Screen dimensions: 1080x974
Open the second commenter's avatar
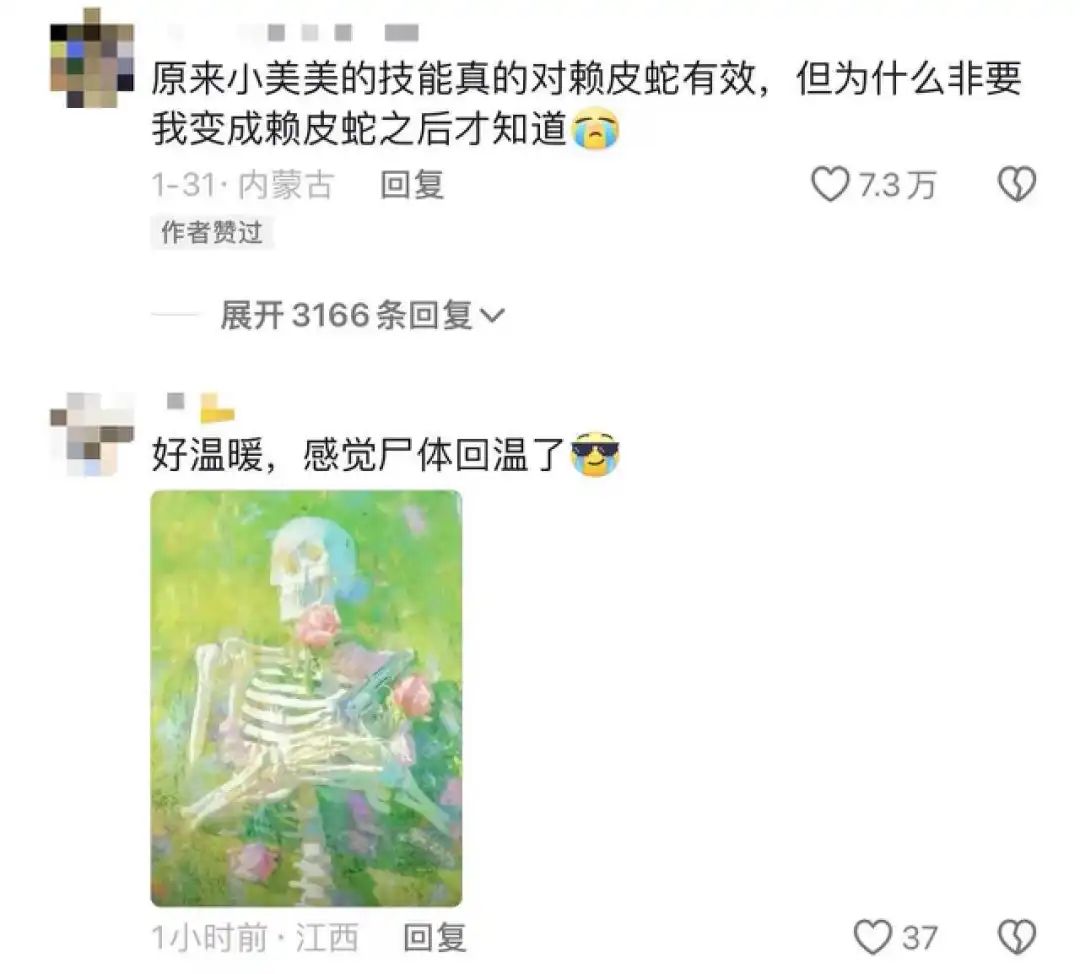tap(92, 435)
